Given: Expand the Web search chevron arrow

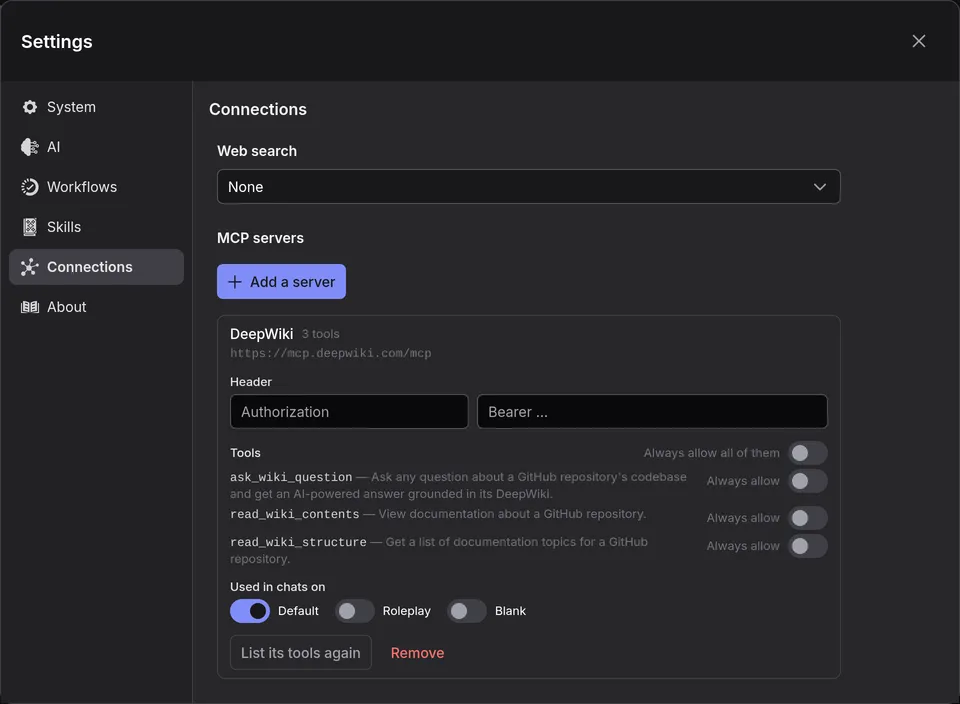Looking at the screenshot, I should pos(820,187).
